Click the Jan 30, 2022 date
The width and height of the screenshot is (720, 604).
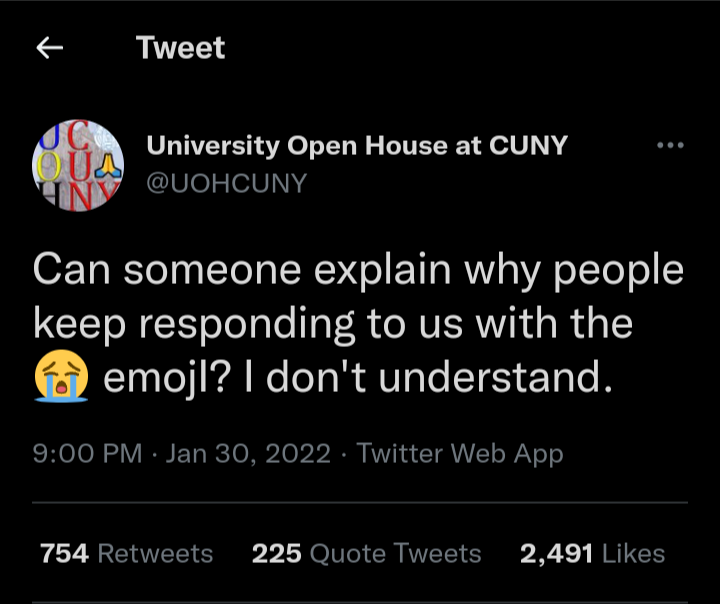(247, 454)
